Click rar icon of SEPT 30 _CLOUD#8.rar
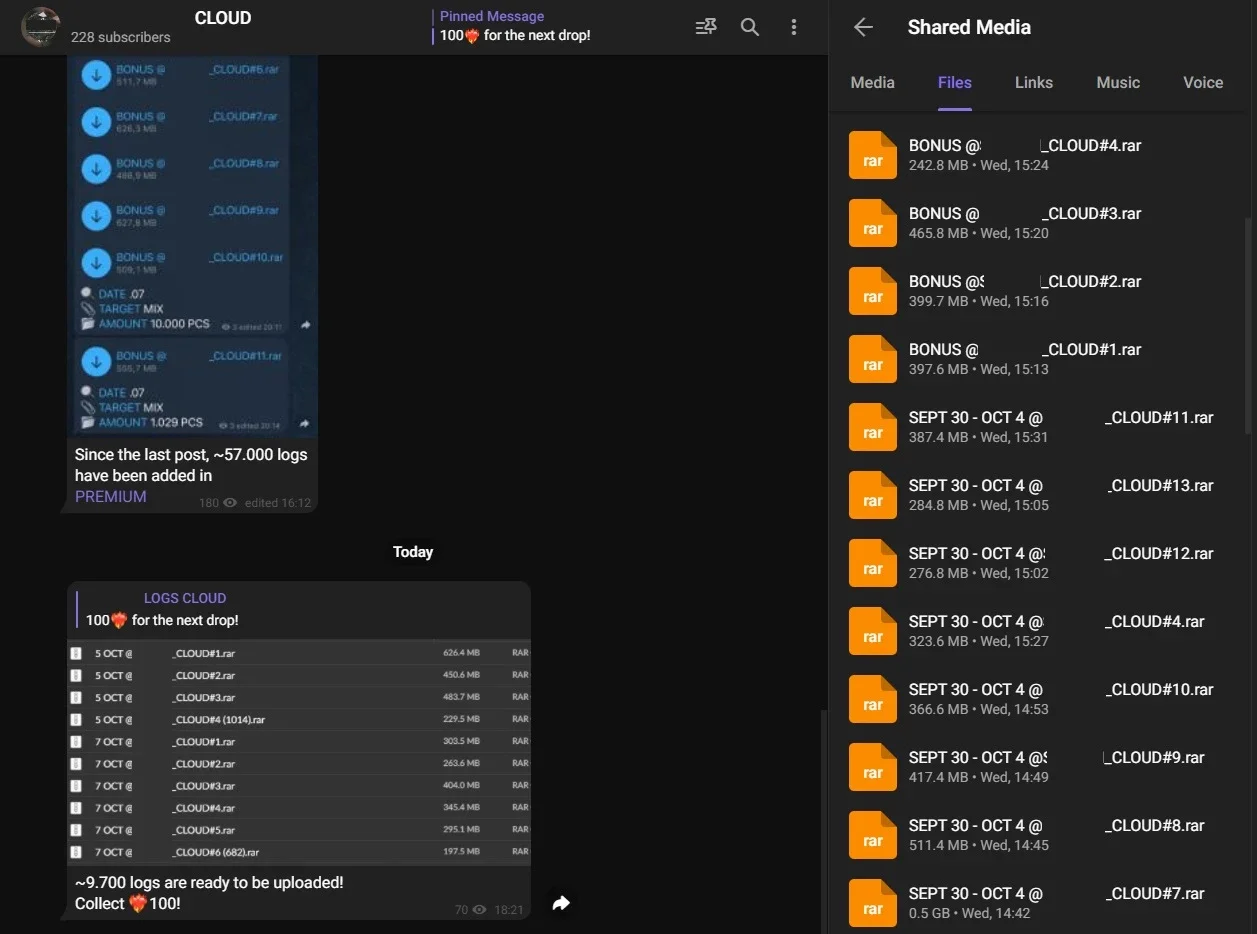The image size is (1257, 934). pyautogui.click(x=873, y=835)
